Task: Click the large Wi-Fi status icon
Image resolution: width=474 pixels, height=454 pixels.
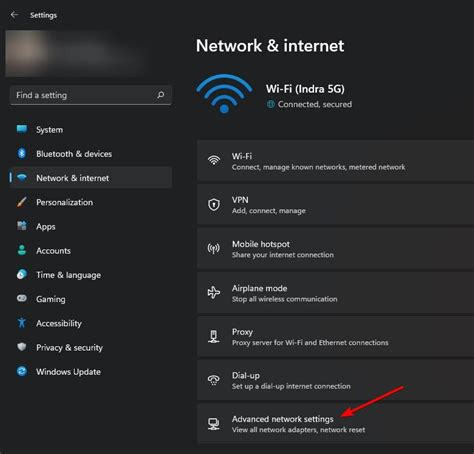Action: (224, 94)
